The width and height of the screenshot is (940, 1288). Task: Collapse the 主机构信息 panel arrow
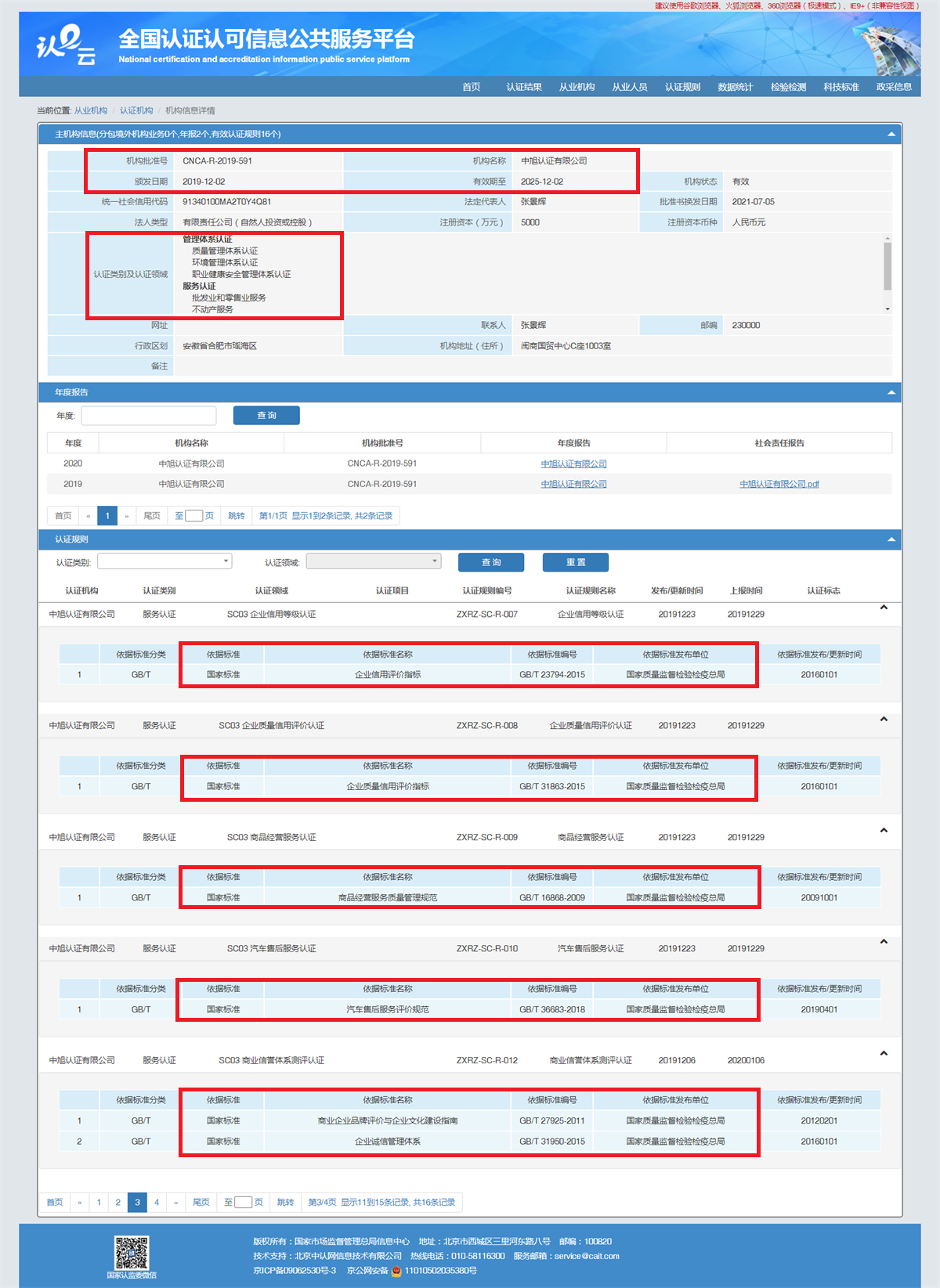[x=891, y=135]
